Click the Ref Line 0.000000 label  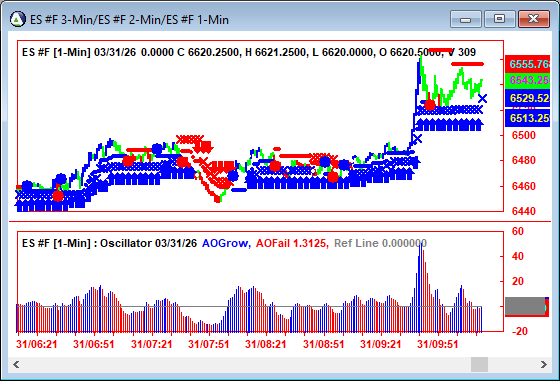[x=380, y=243]
